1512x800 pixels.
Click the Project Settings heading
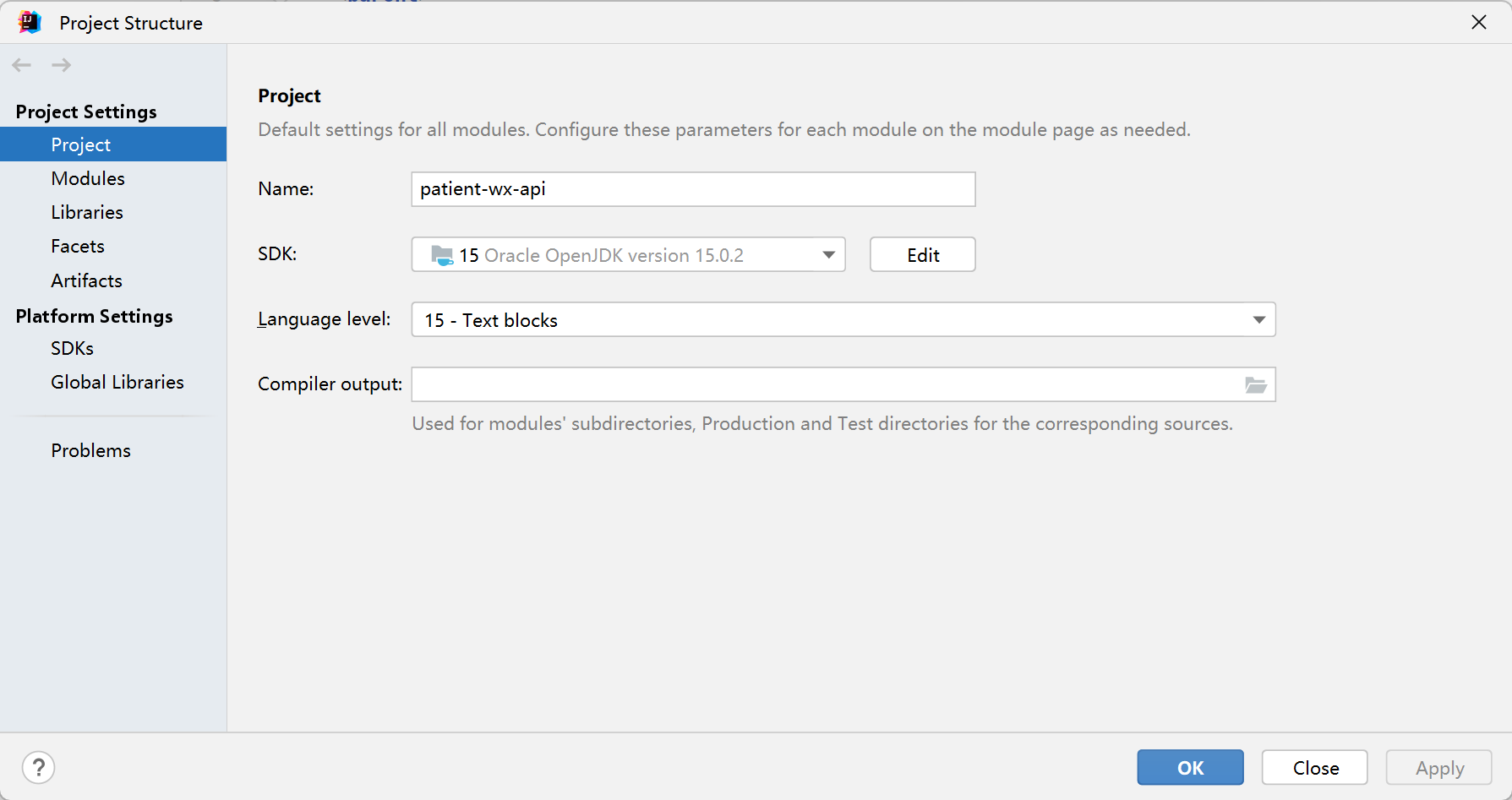coord(86,112)
